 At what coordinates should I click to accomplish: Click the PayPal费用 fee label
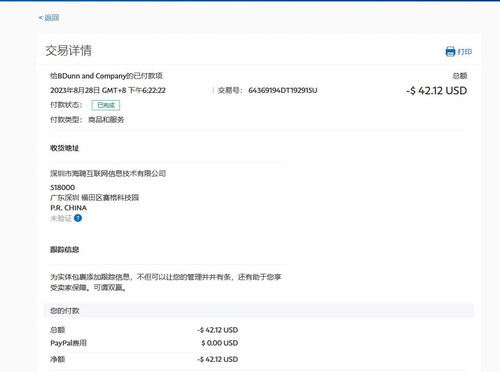[68, 343]
